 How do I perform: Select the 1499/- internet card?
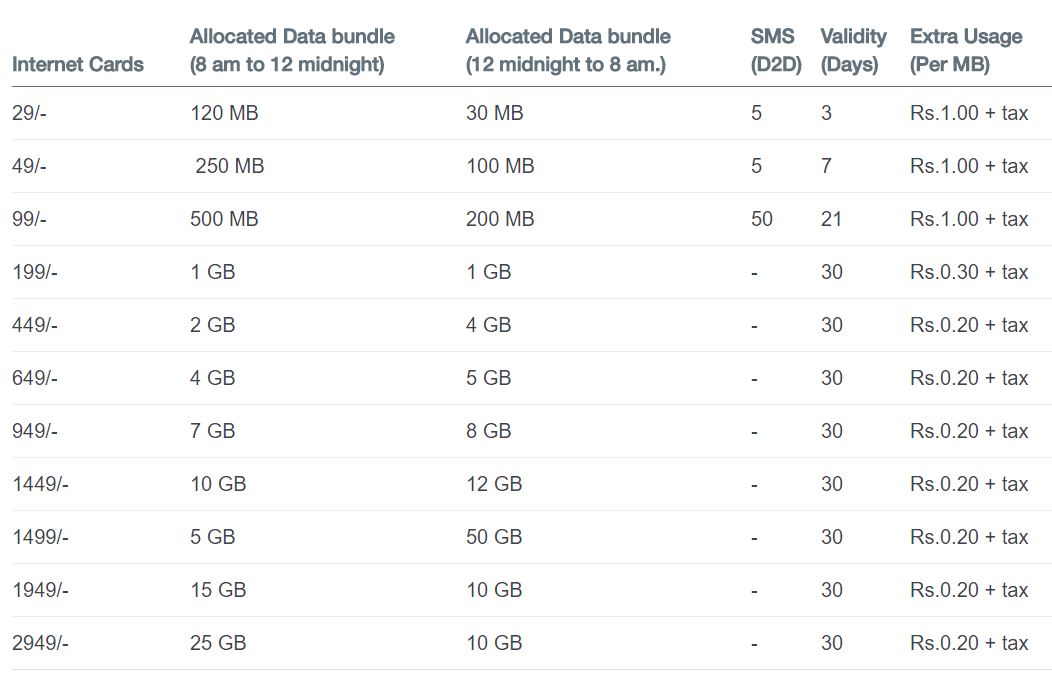40,536
